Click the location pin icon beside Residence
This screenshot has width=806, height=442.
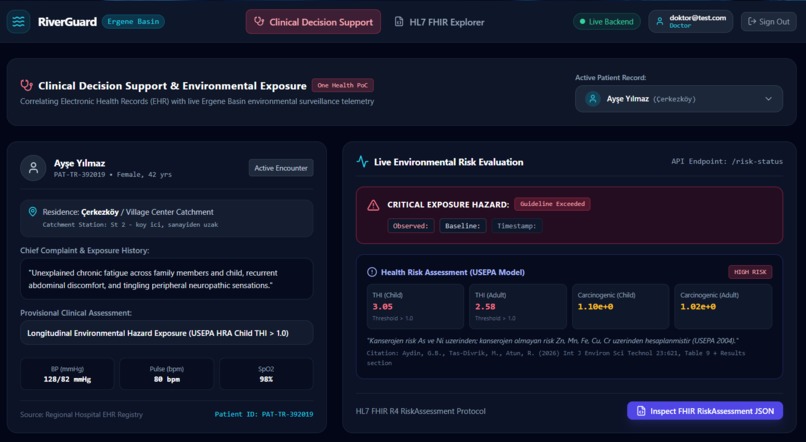click(x=32, y=212)
